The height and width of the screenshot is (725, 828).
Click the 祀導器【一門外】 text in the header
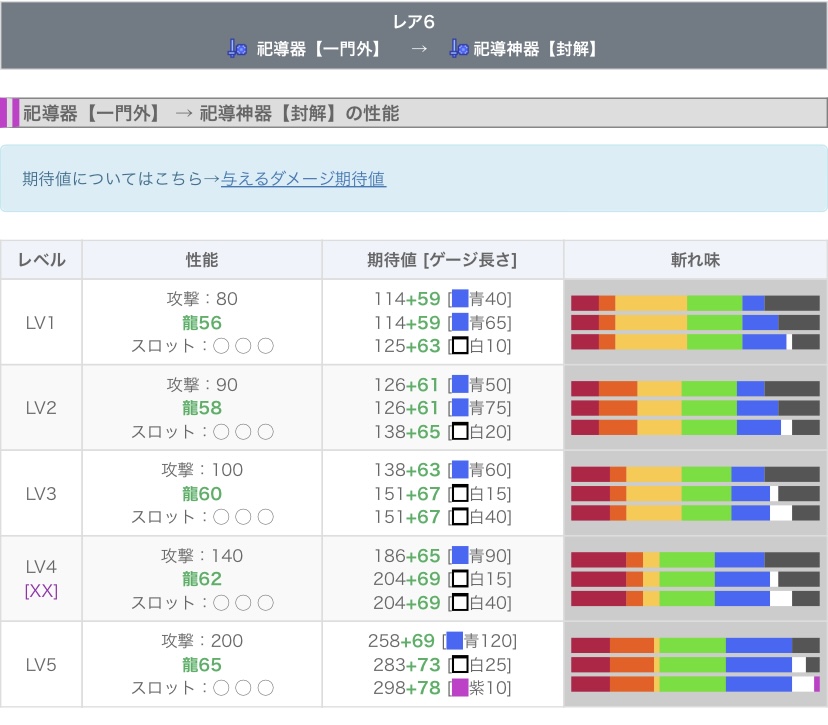(319, 48)
